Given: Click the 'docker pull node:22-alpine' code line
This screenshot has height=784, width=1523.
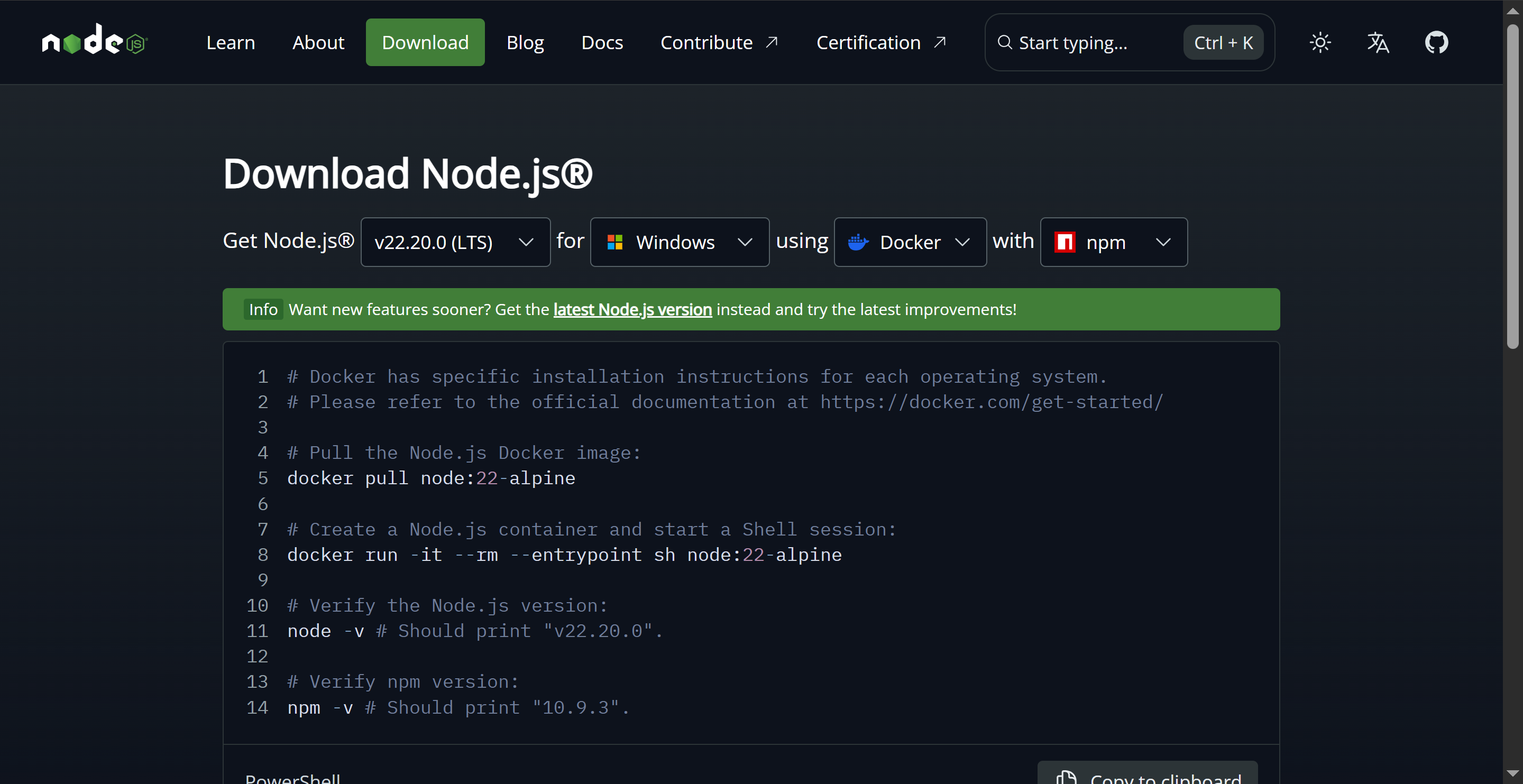Looking at the screenshot, I should coord(431,478).
